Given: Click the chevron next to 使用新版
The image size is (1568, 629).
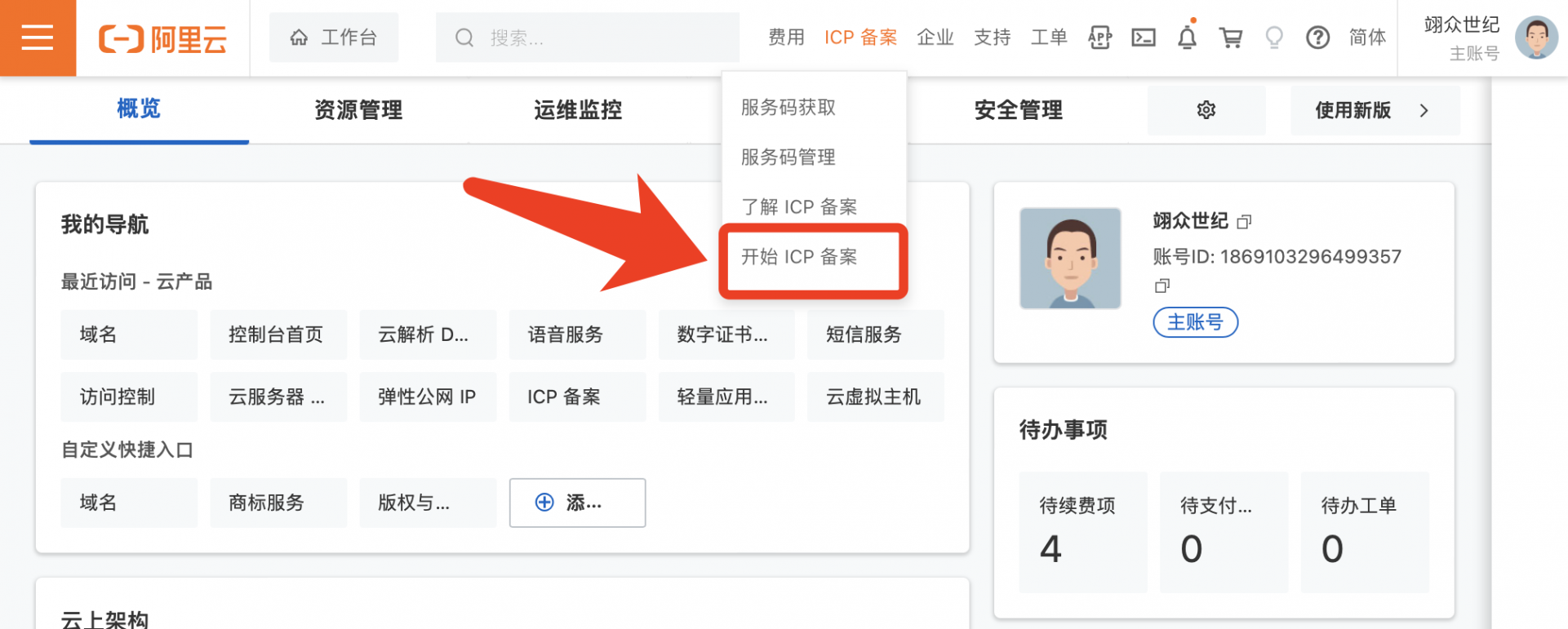Looking at the screenshot, I should coord(1424,110).
